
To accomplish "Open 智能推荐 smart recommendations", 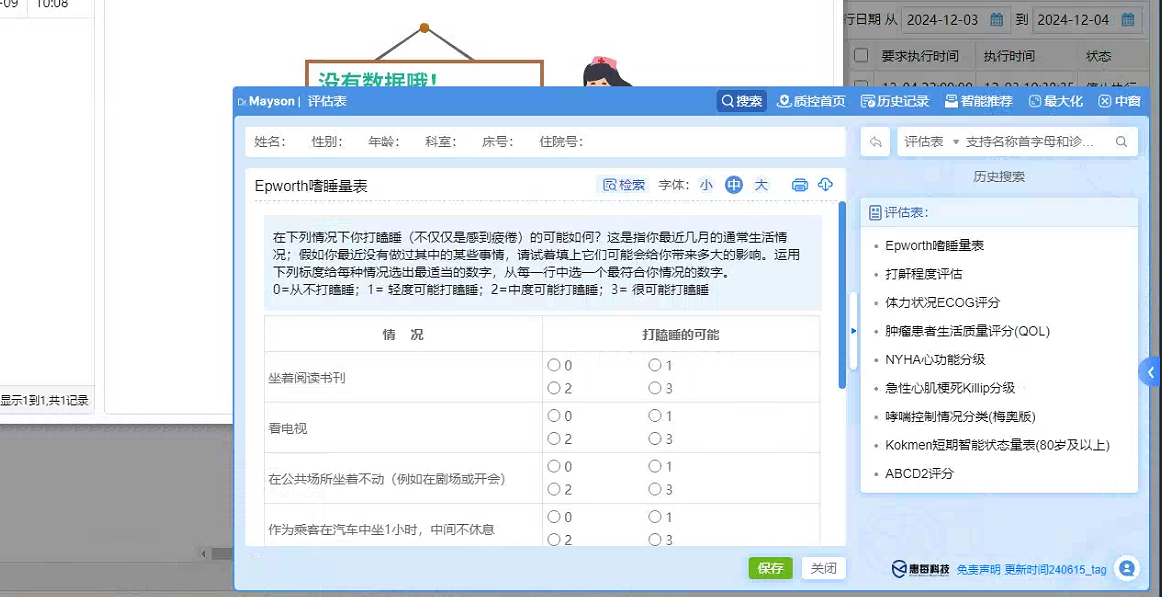I will [978, 101].
